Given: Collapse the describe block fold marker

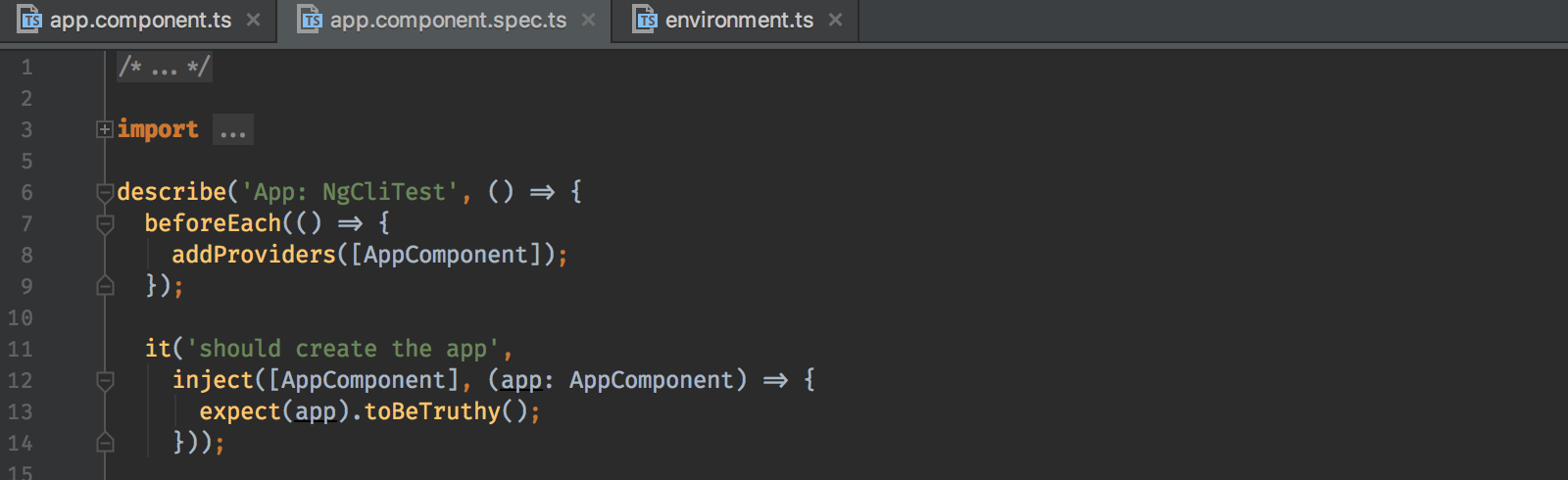Looking at the screenshot, I should click(x=105, y=192).
